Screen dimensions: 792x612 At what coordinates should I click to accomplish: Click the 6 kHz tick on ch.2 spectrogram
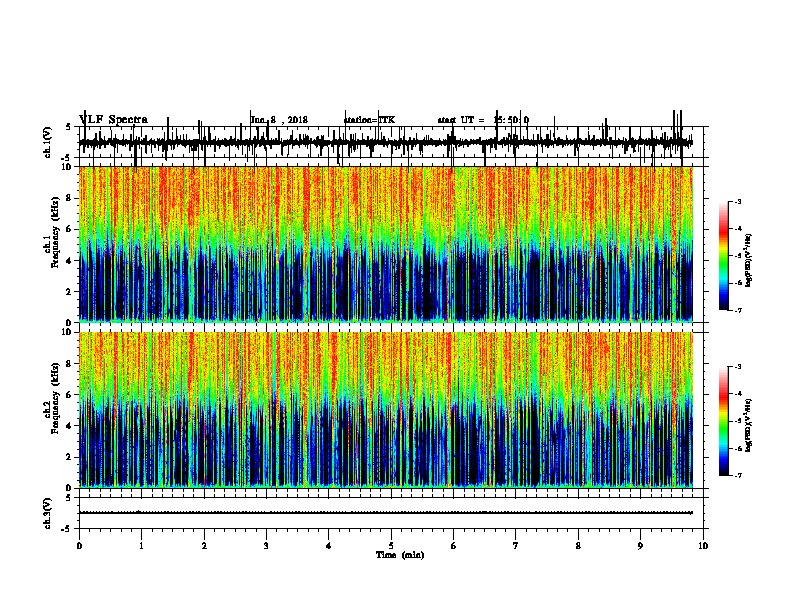[70, 395]
